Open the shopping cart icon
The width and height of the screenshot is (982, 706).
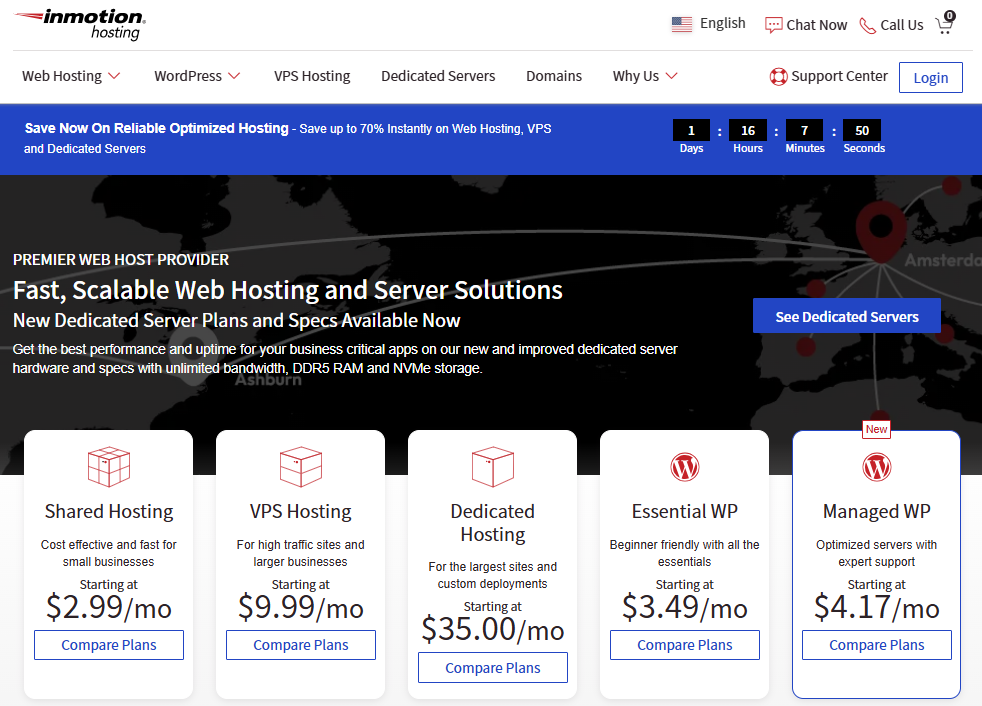point(944,23)
